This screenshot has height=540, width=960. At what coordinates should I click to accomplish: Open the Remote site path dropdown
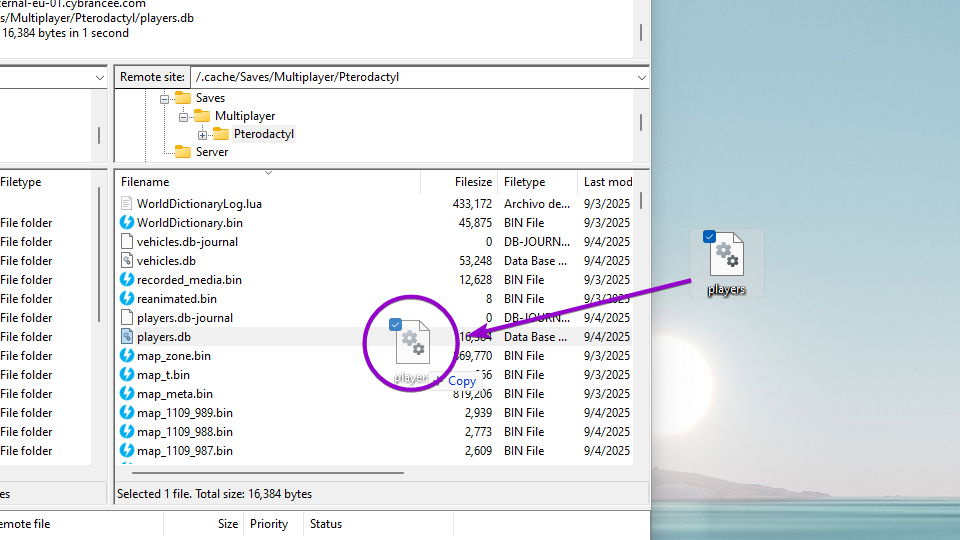click(x=641, y=77)
